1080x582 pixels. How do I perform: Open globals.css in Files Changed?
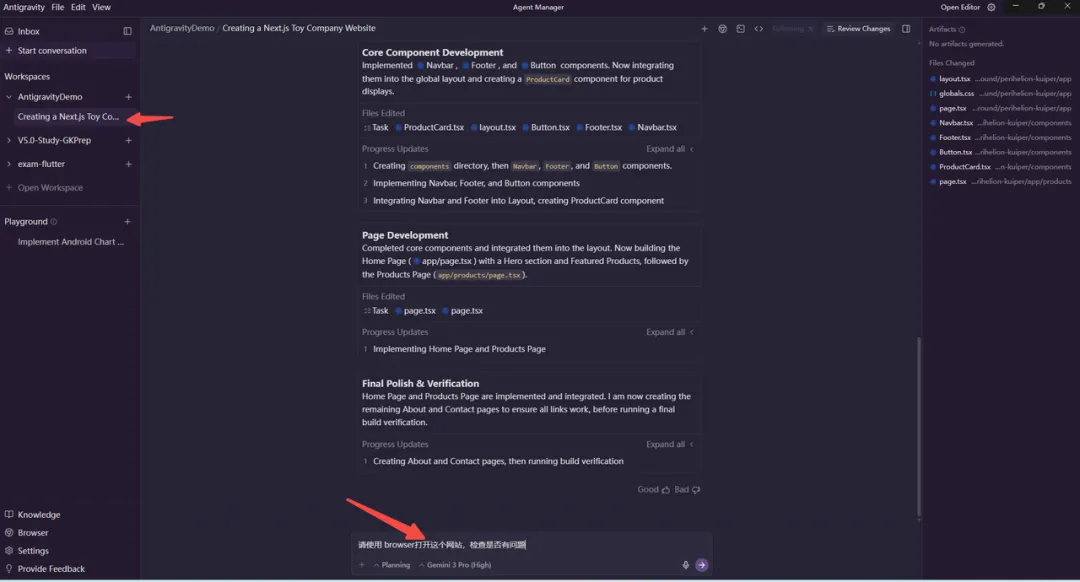coord(1001,94)
